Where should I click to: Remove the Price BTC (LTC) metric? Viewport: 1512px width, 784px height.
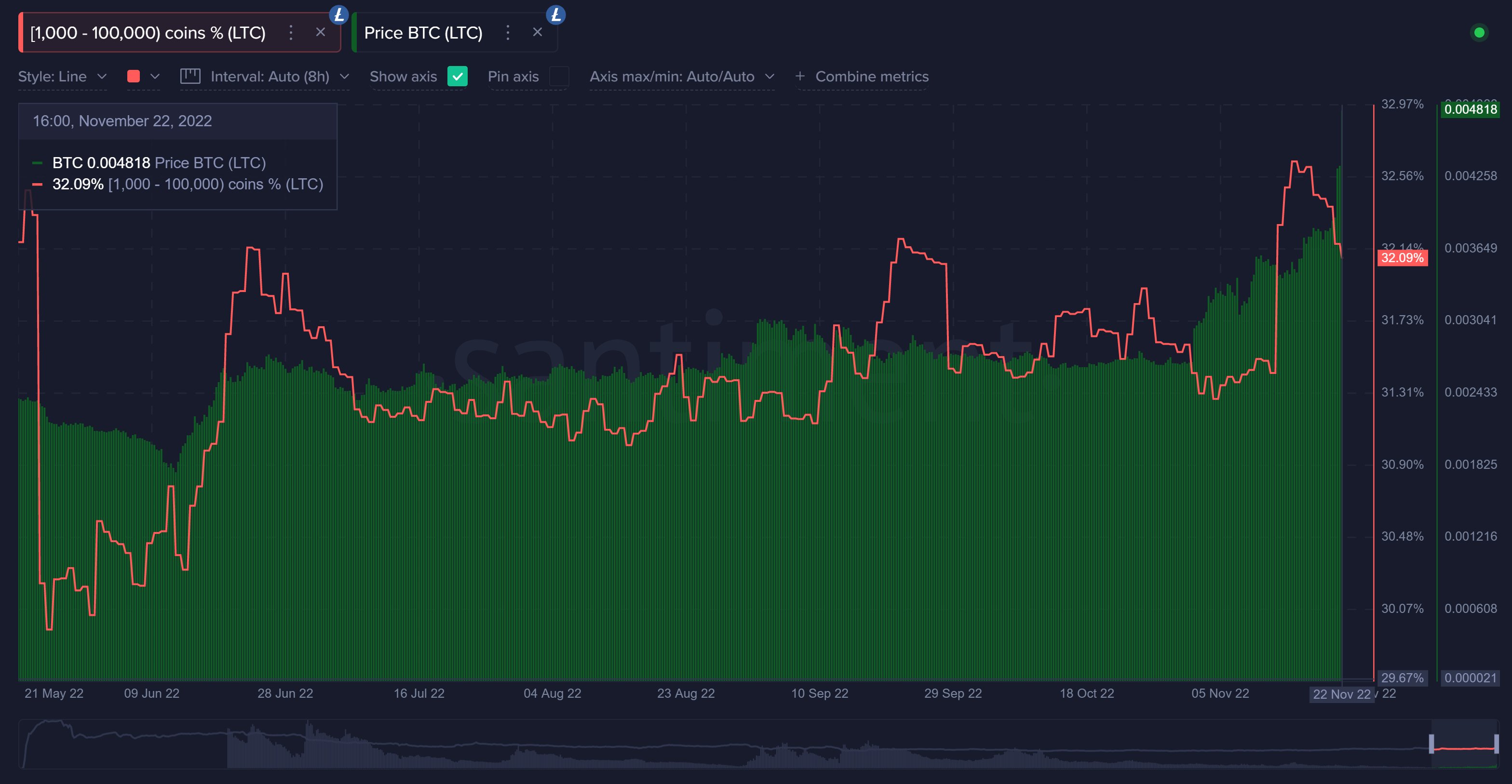coord(537,32)
